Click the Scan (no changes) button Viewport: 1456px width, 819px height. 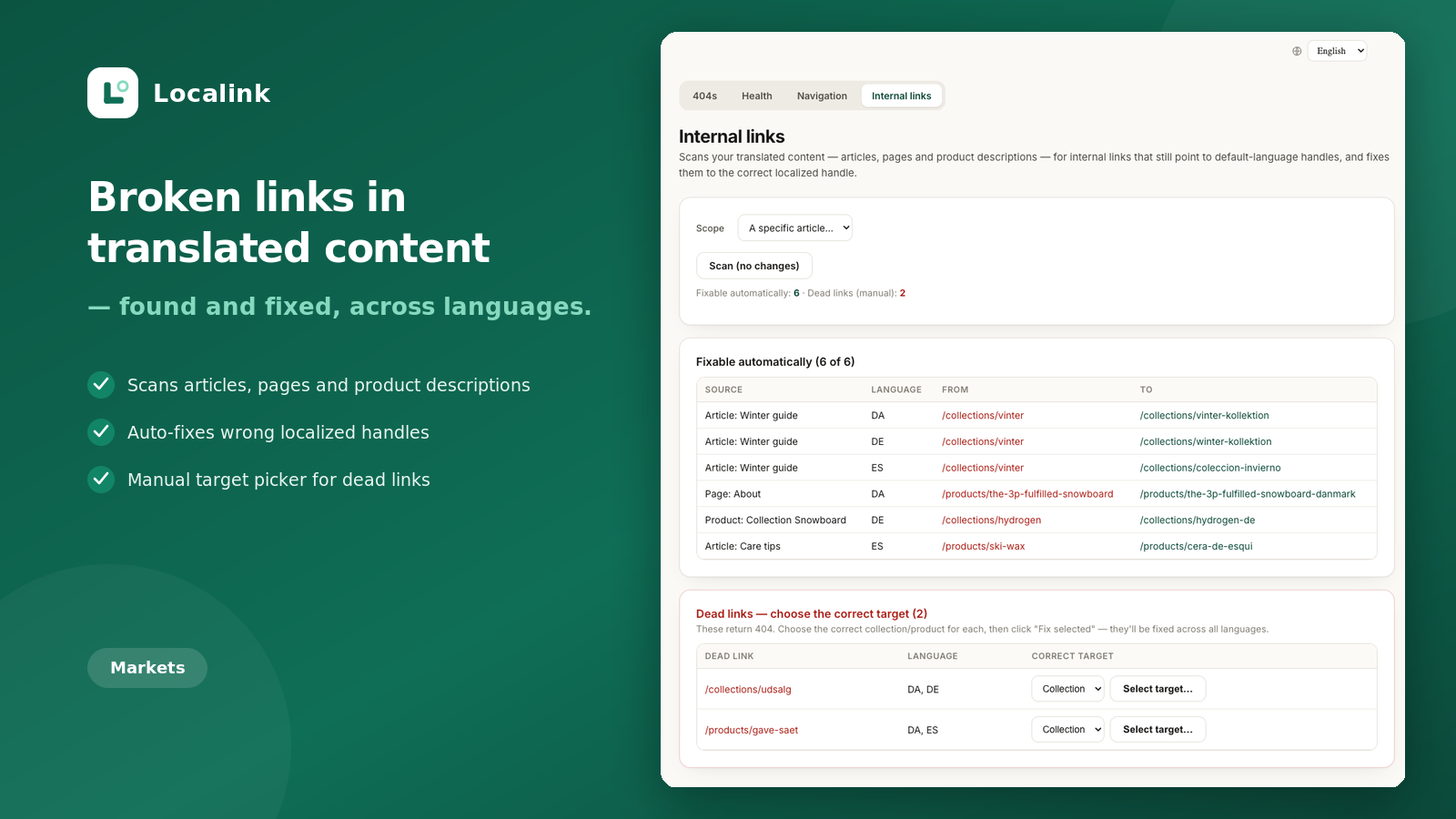pos(753,266)
